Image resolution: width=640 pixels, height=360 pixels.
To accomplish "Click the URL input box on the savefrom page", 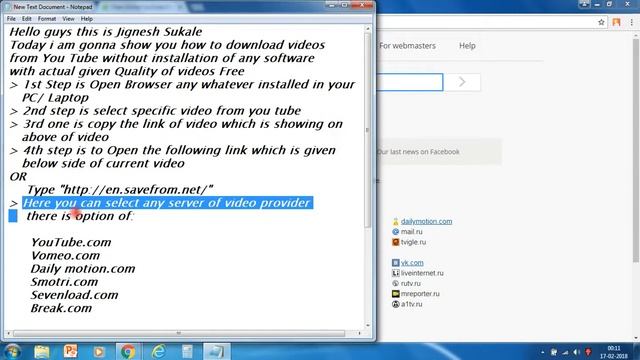I will pos(410,82).
